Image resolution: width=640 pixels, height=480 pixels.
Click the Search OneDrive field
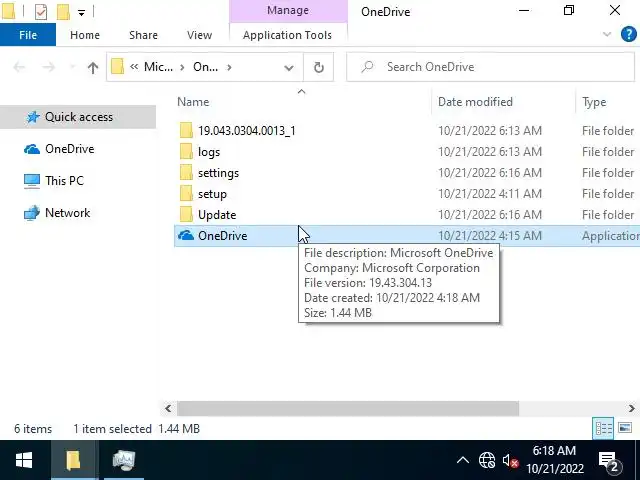[490, 67]
